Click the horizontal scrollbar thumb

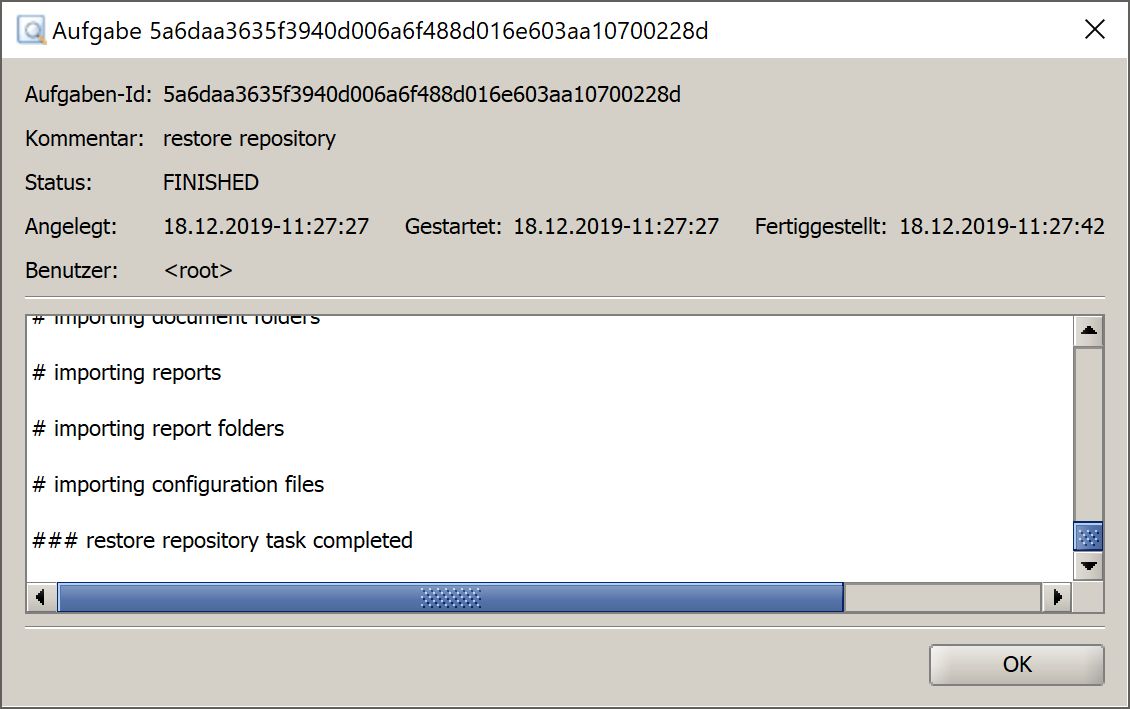(450, 597)
